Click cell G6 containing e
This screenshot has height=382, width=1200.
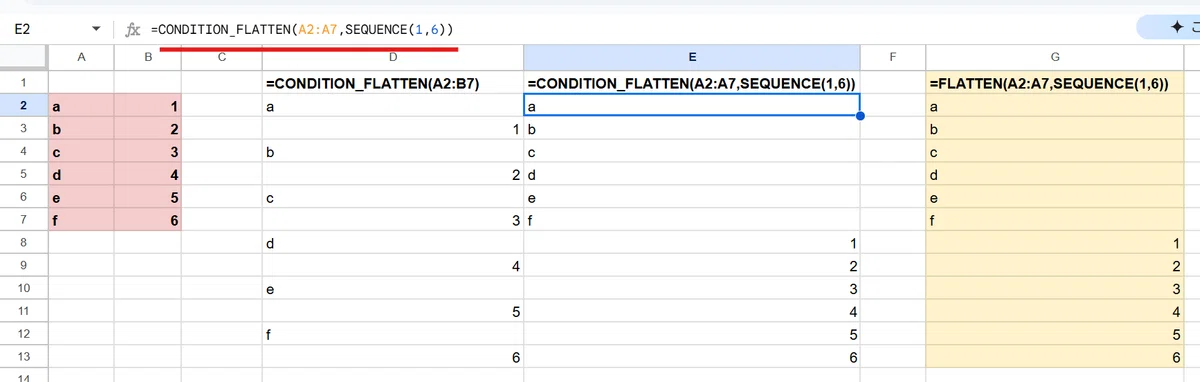1055,198
